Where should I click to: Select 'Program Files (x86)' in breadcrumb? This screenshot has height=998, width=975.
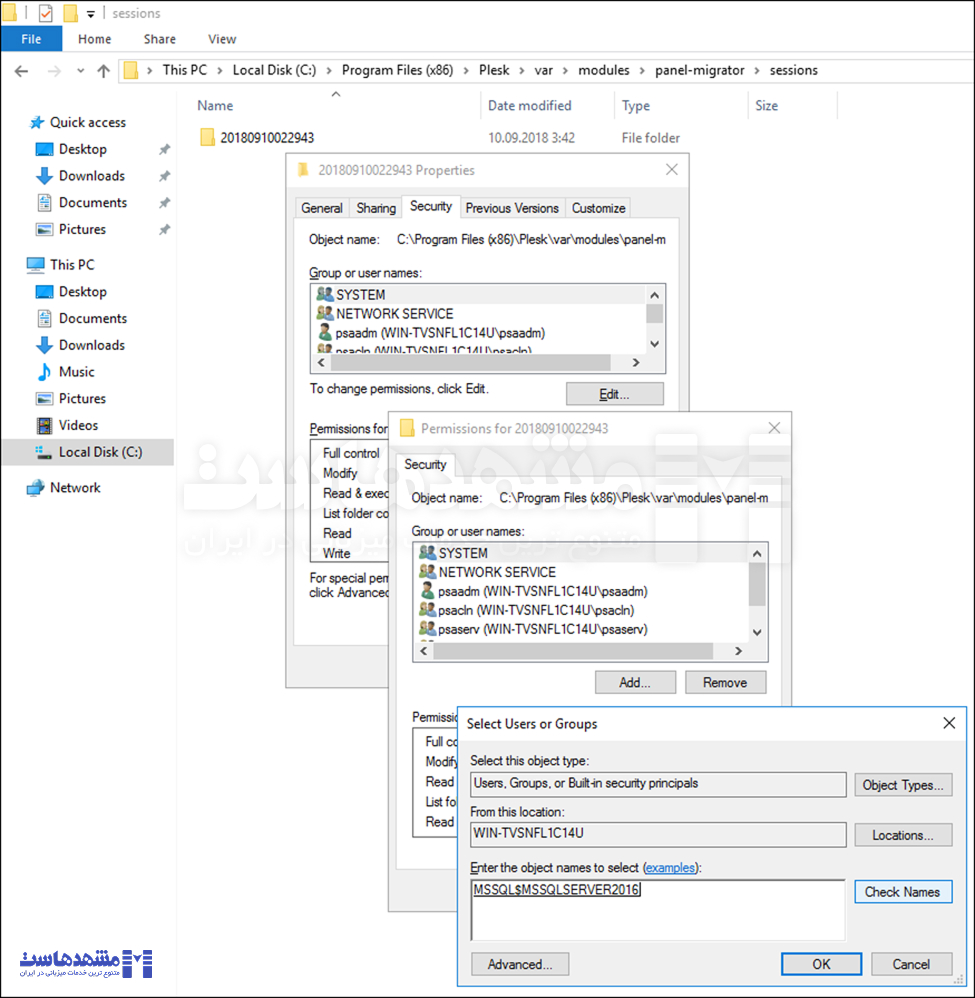(x=397, y=70)
